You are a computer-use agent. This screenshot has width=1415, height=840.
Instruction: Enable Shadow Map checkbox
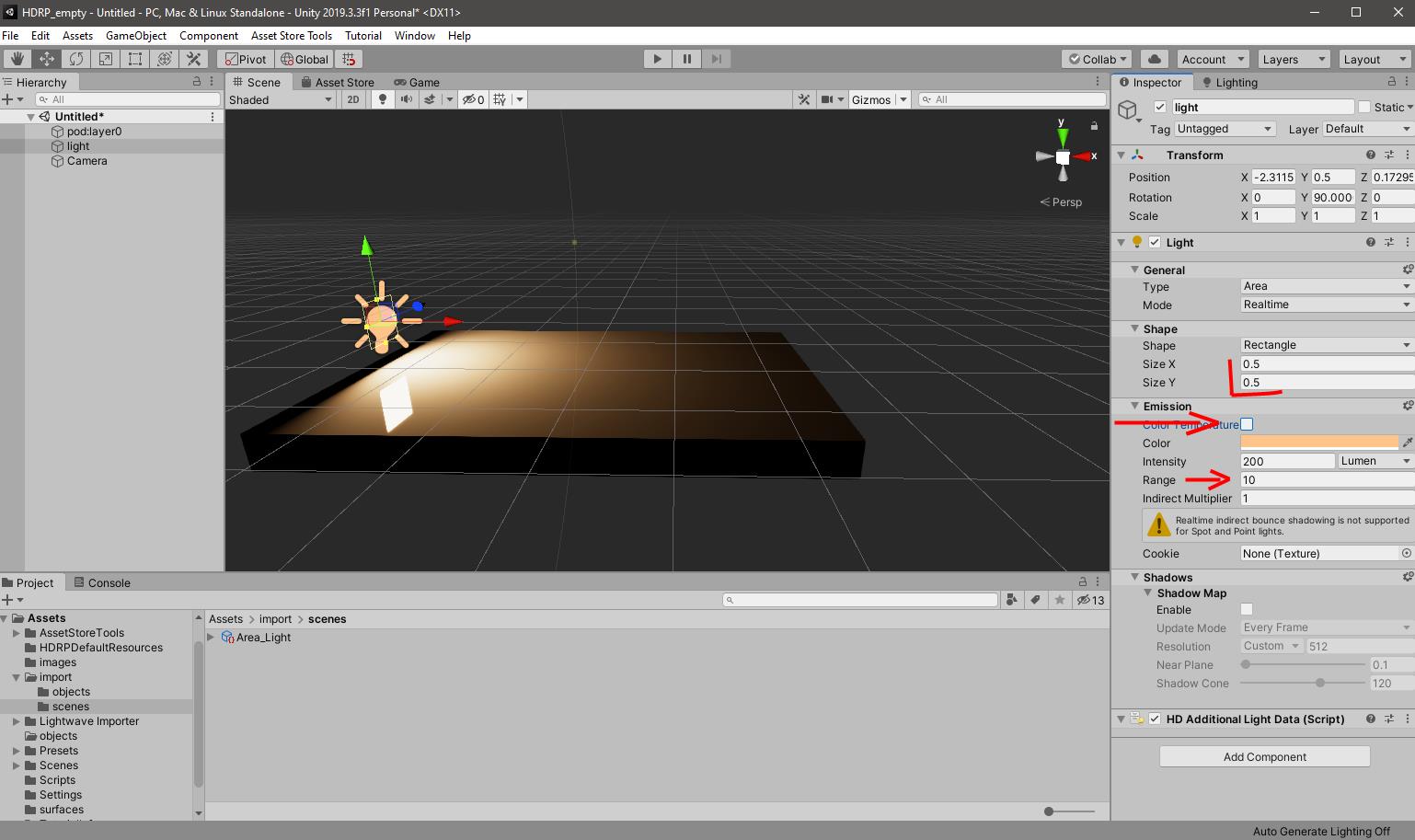tap(1247, 609)
